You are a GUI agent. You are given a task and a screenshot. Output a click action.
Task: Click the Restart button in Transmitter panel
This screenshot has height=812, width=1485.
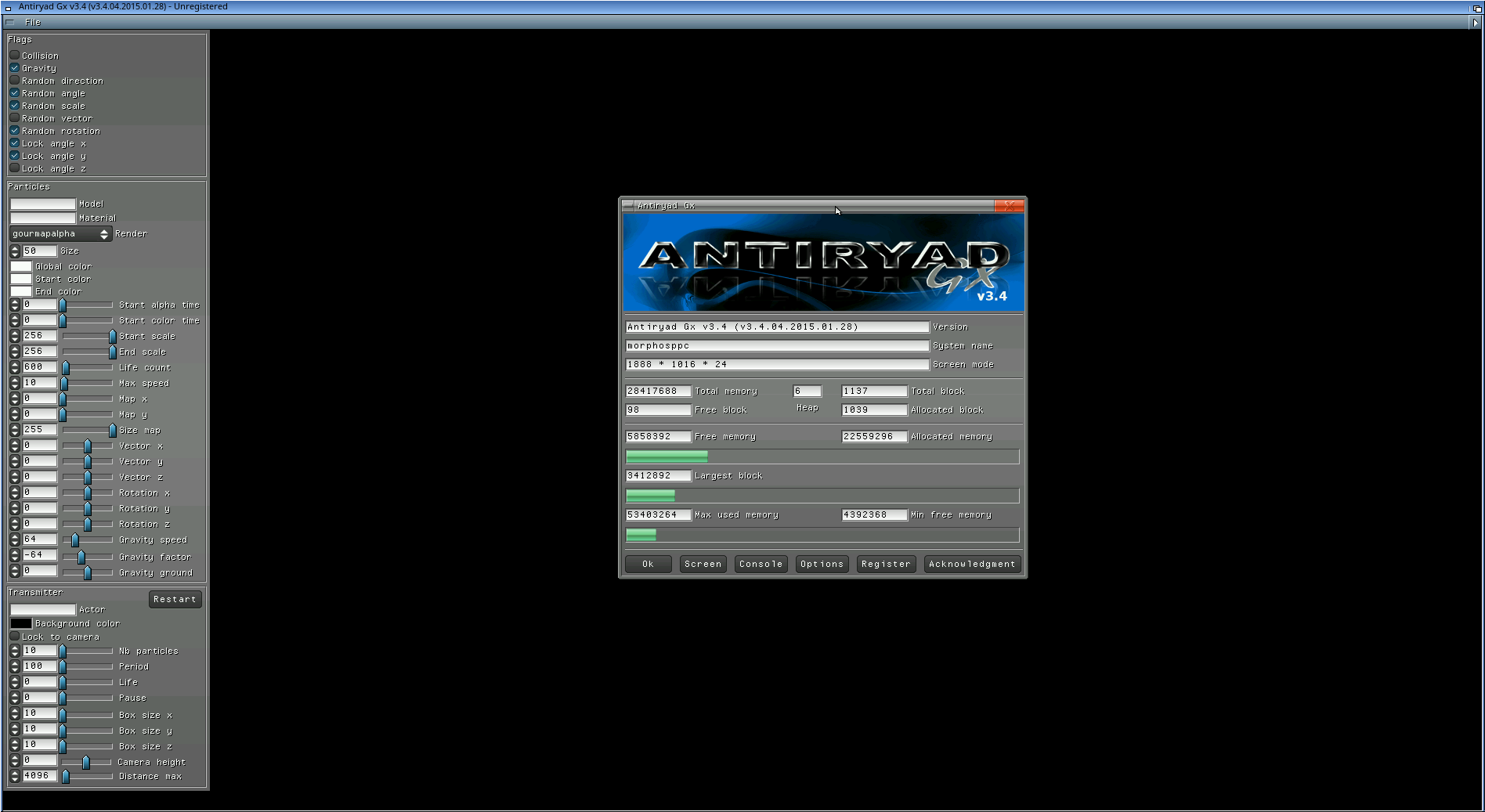175,599
